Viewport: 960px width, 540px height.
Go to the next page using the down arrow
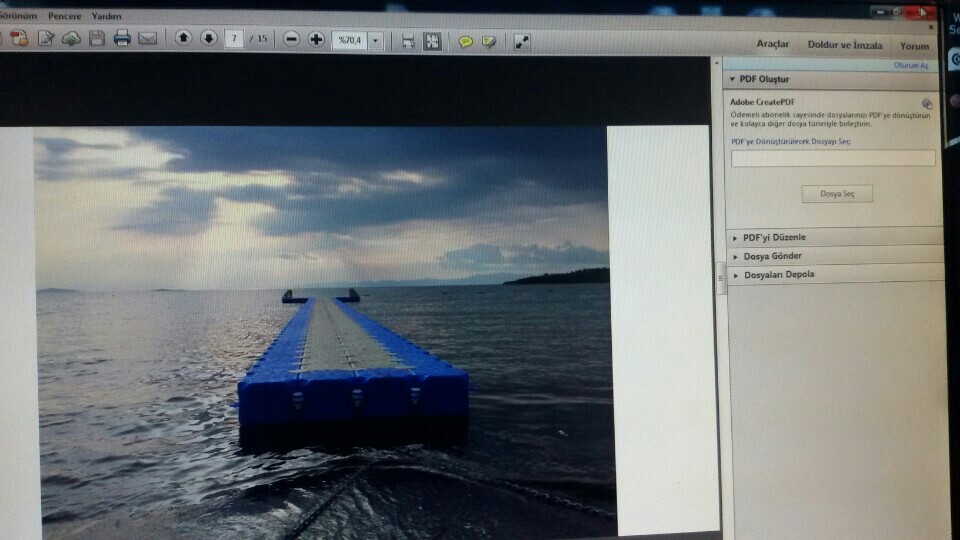tap(209, 38)
